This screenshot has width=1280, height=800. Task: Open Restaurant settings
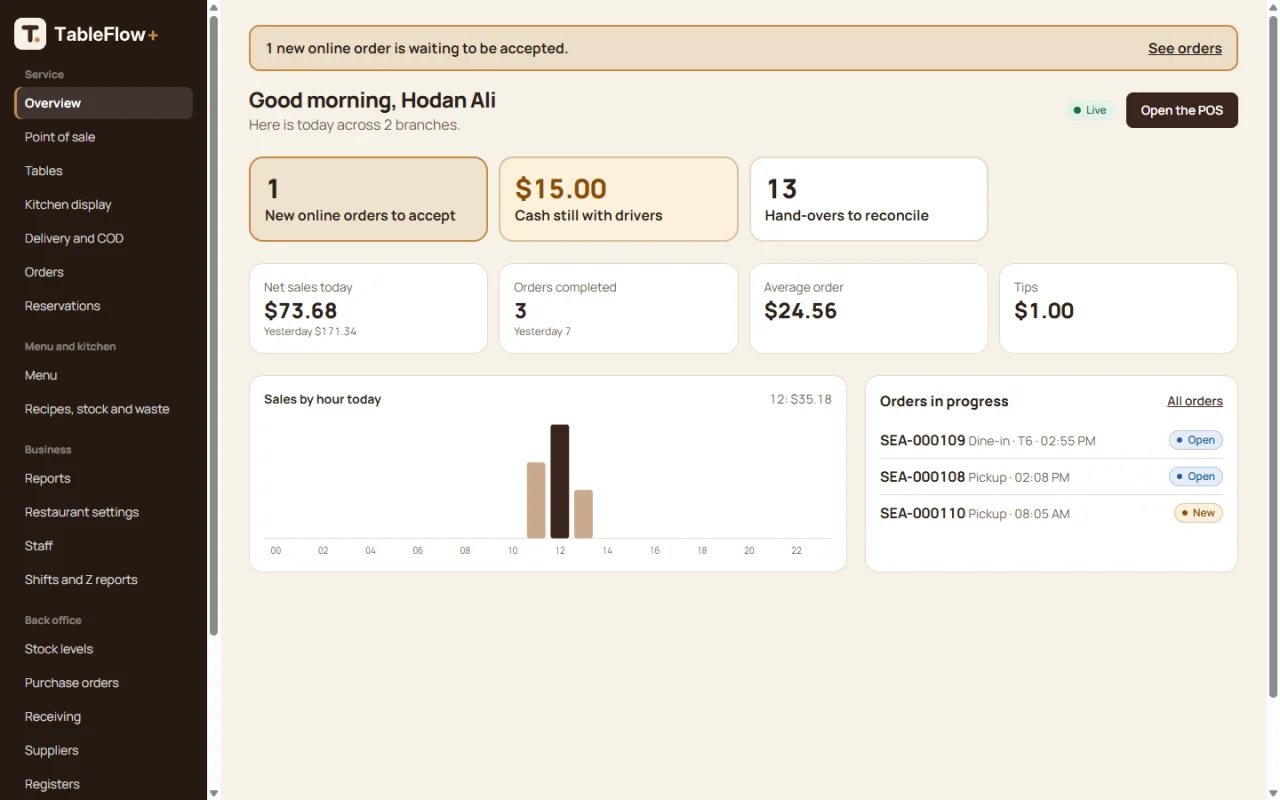[x=103, y=512]
